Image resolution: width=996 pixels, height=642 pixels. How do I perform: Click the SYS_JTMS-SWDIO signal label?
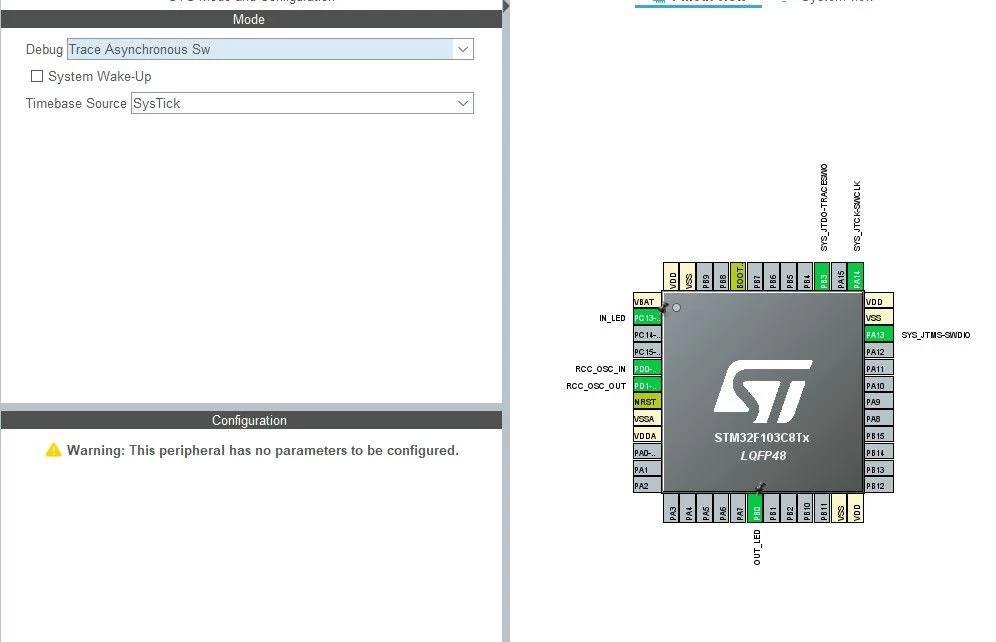[x=936, y=335]
